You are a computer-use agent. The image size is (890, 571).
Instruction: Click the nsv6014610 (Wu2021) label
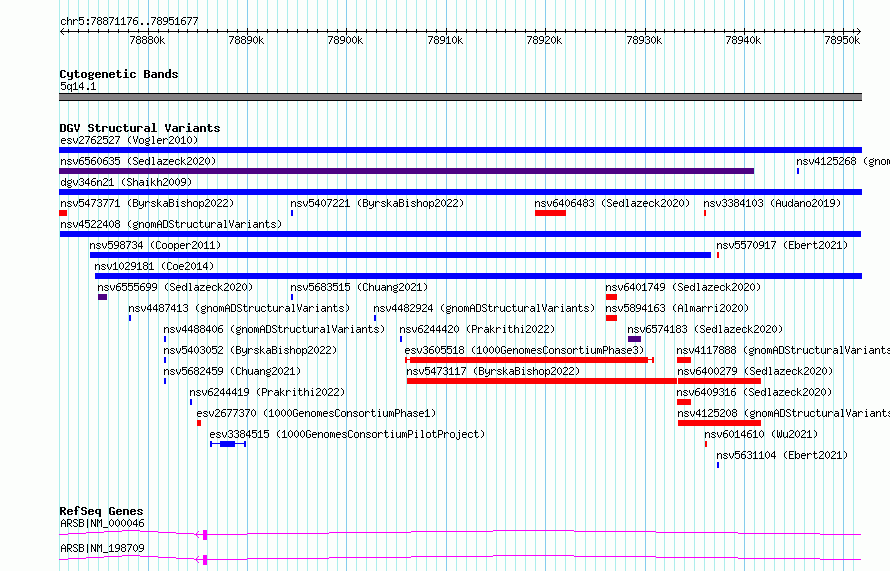click(761, 434)
